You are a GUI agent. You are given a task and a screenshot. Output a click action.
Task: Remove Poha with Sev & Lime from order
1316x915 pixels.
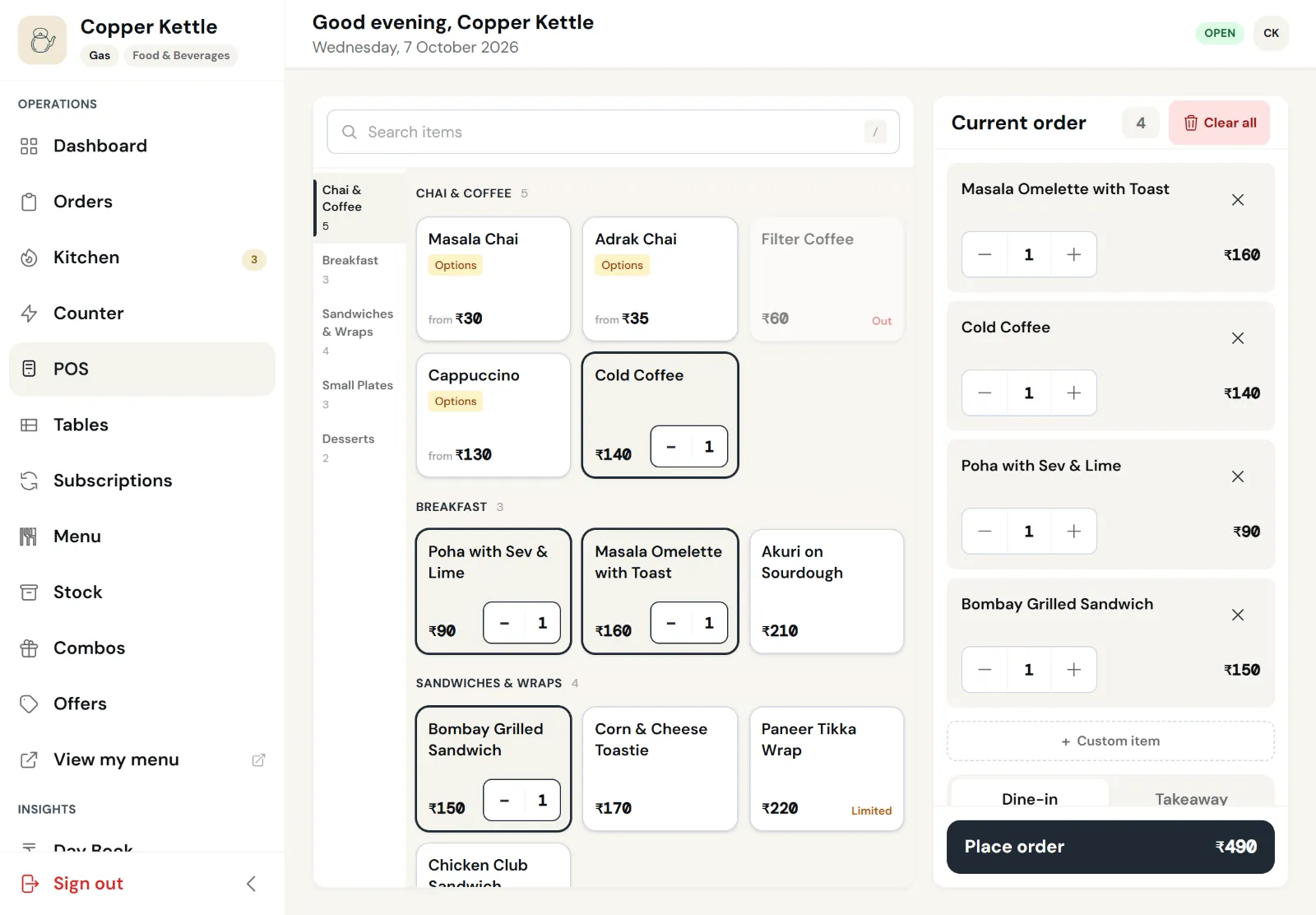[1237, 476]
